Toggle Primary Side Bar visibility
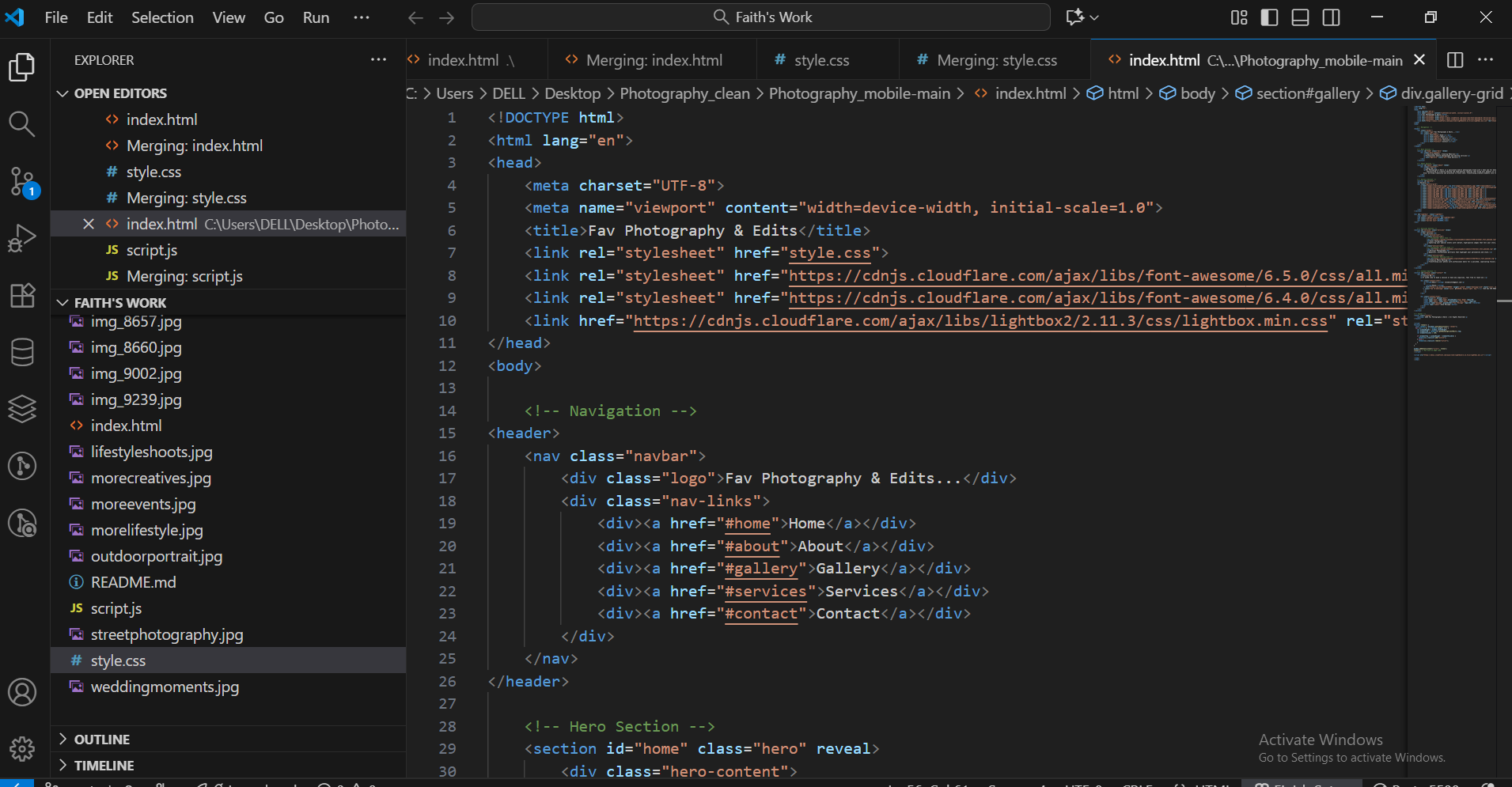 pyautogui.click(x=1269, y=17)
